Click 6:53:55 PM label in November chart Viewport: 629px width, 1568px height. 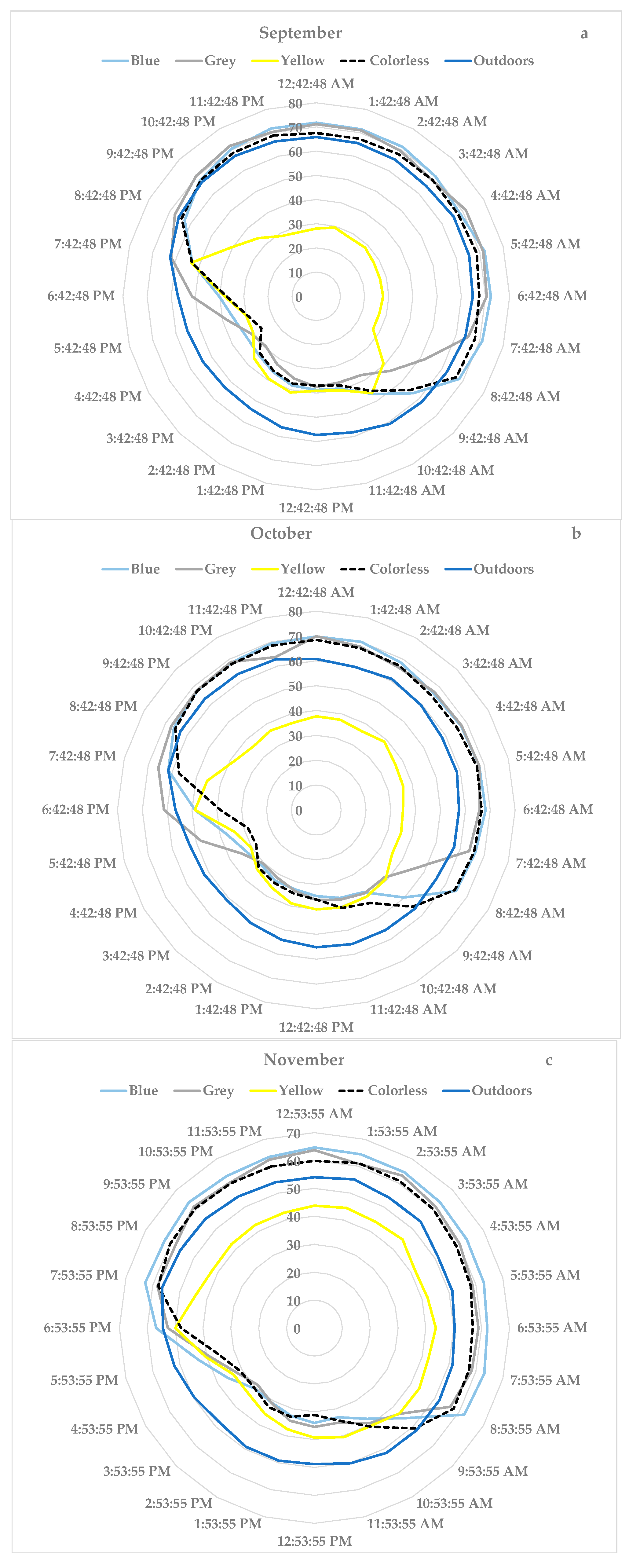77,1328
